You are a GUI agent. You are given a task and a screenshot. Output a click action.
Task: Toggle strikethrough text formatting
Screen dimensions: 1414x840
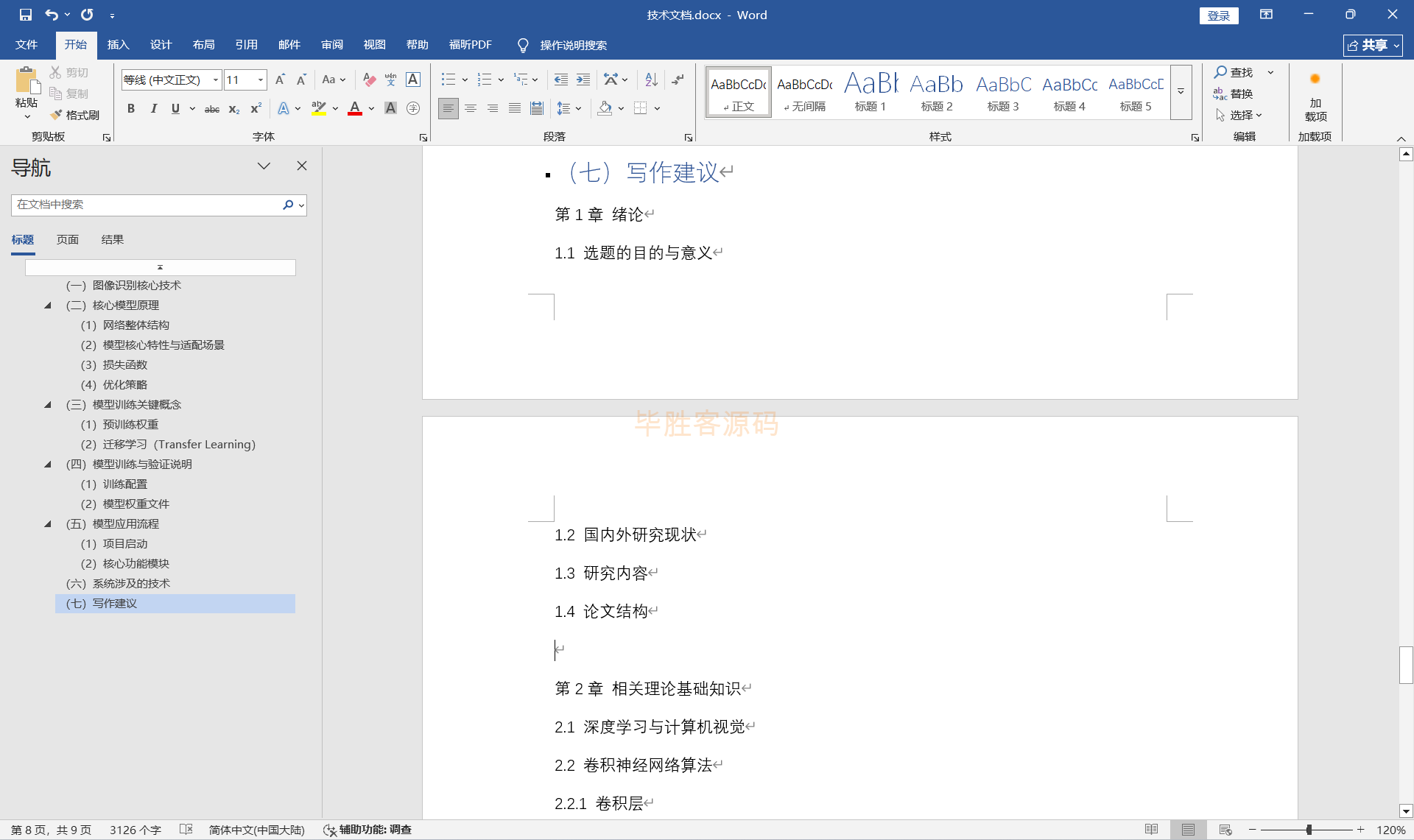coord(211,109)
